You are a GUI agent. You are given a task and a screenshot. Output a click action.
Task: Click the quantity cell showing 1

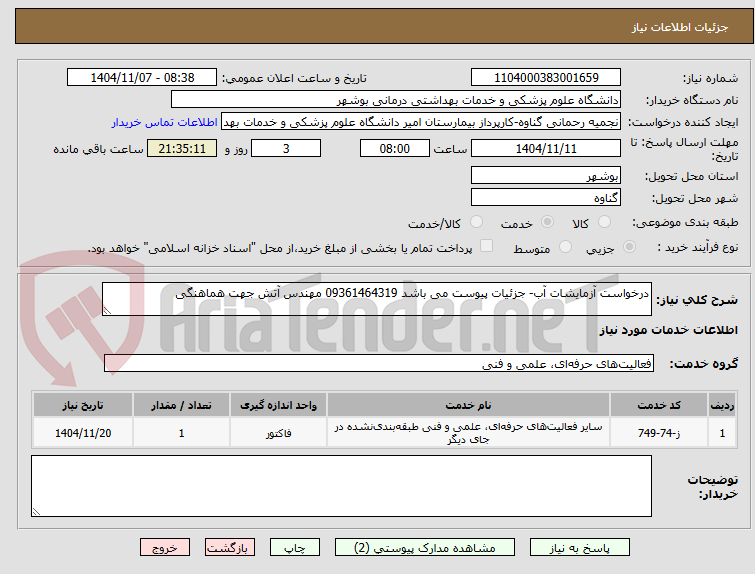pos(182,433)
